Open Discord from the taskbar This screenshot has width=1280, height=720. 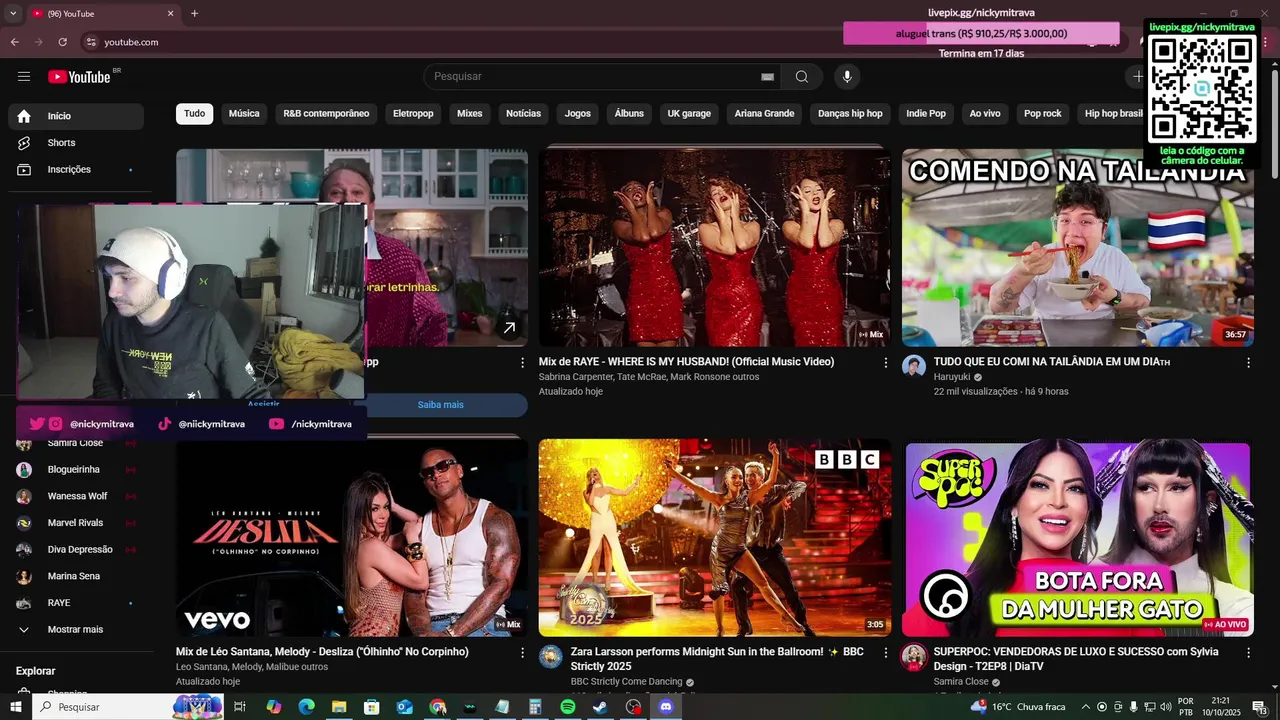[666, 707]
